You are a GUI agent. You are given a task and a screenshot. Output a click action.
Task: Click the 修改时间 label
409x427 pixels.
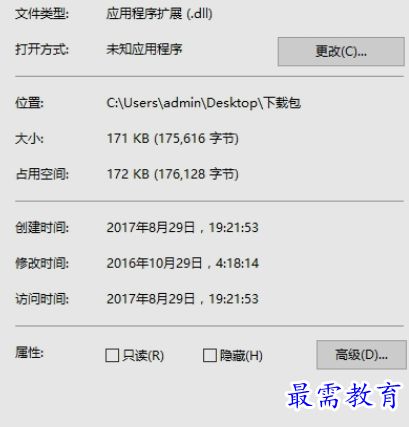[42, 263]
